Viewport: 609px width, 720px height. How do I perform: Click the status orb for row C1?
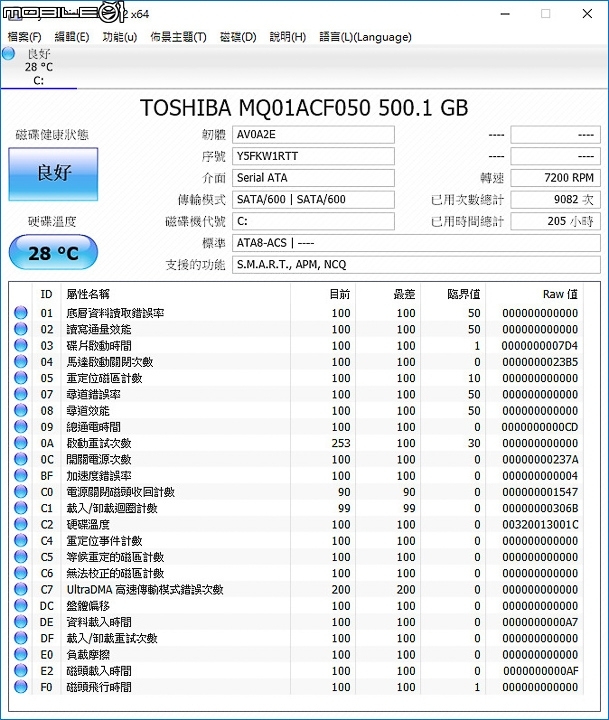[x=21, y=508]
